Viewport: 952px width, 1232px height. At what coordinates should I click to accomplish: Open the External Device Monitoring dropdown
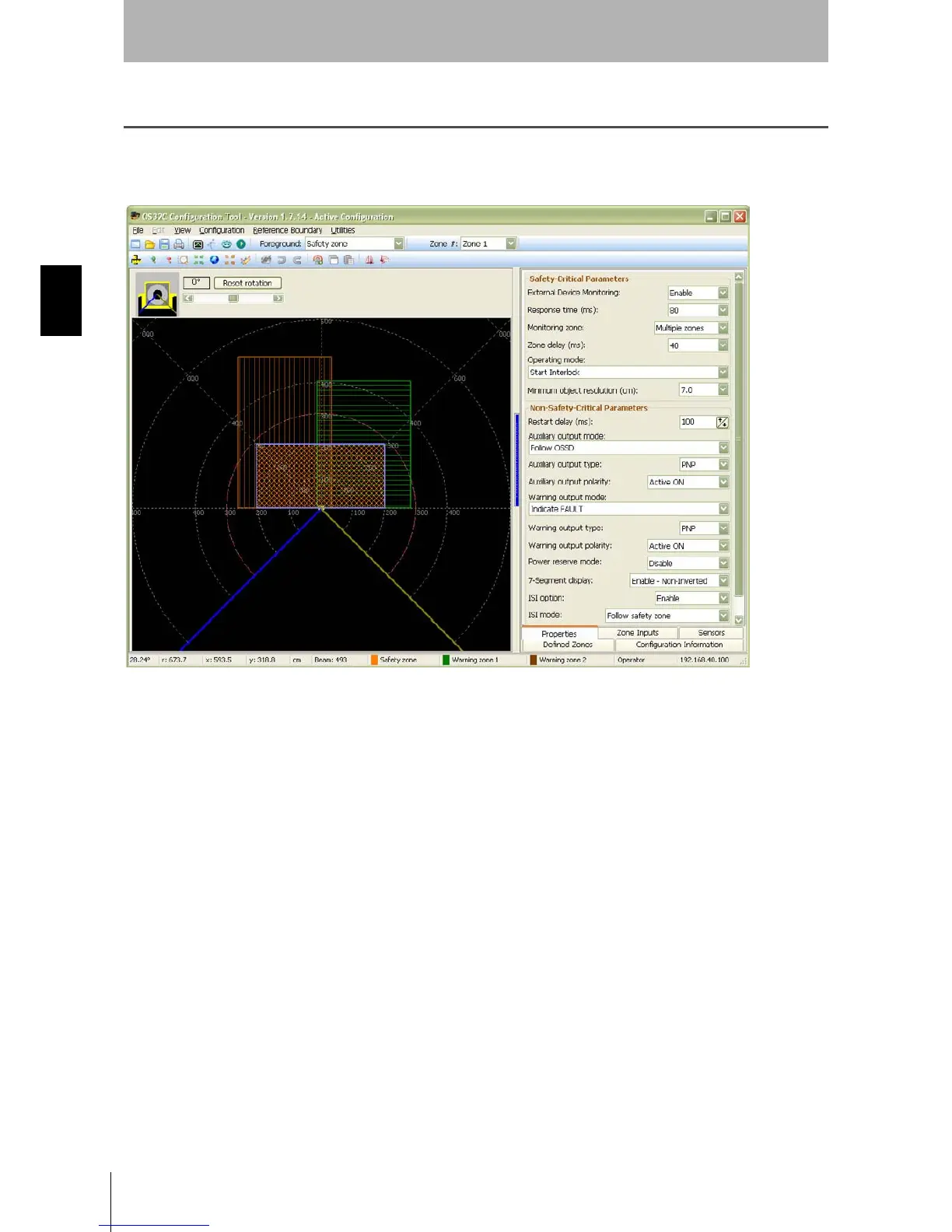click(x=723, y=292)
